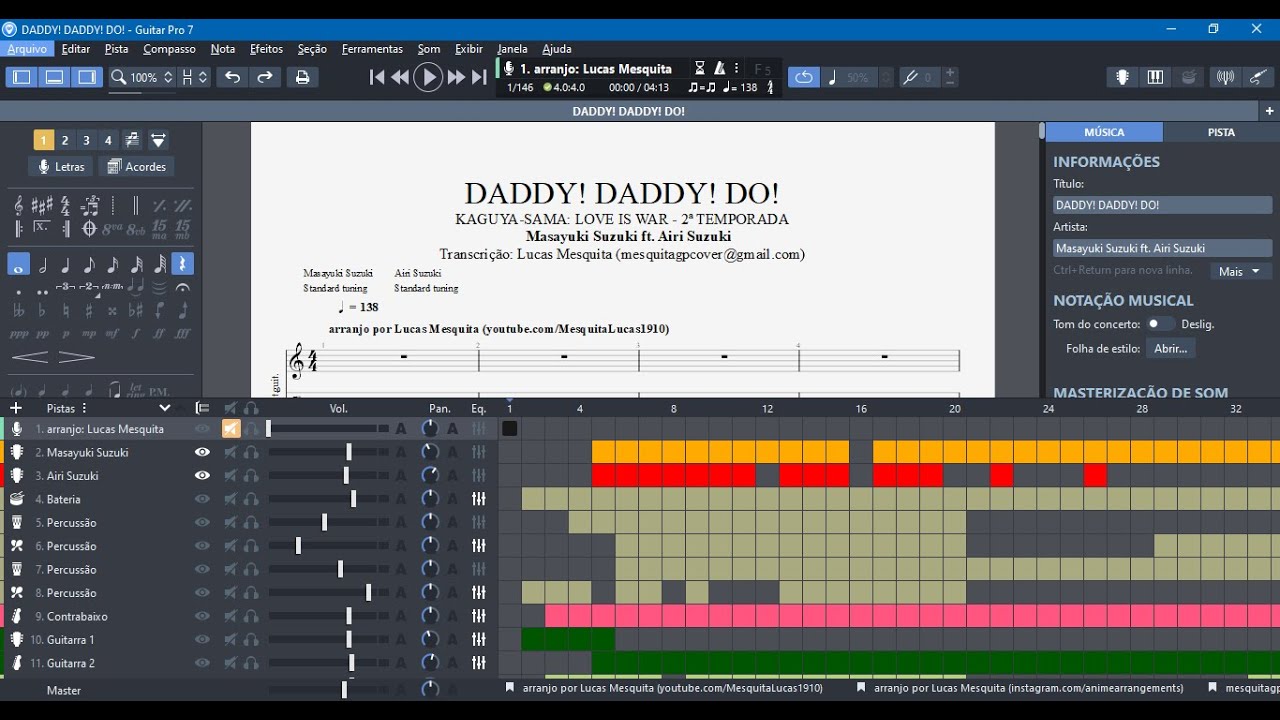
Task: Select the eighth note duration
Action: point(89,265)
